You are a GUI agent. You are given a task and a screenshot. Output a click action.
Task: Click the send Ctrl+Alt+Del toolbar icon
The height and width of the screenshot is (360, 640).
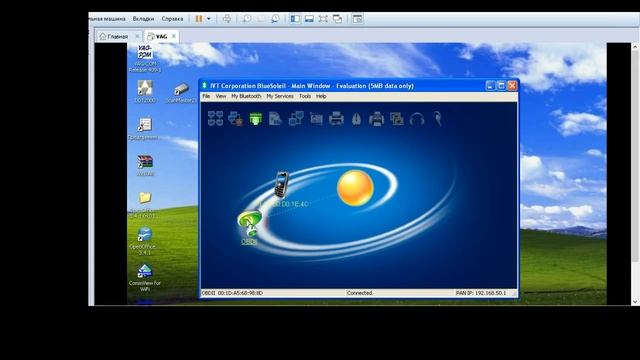coord(227,19)
